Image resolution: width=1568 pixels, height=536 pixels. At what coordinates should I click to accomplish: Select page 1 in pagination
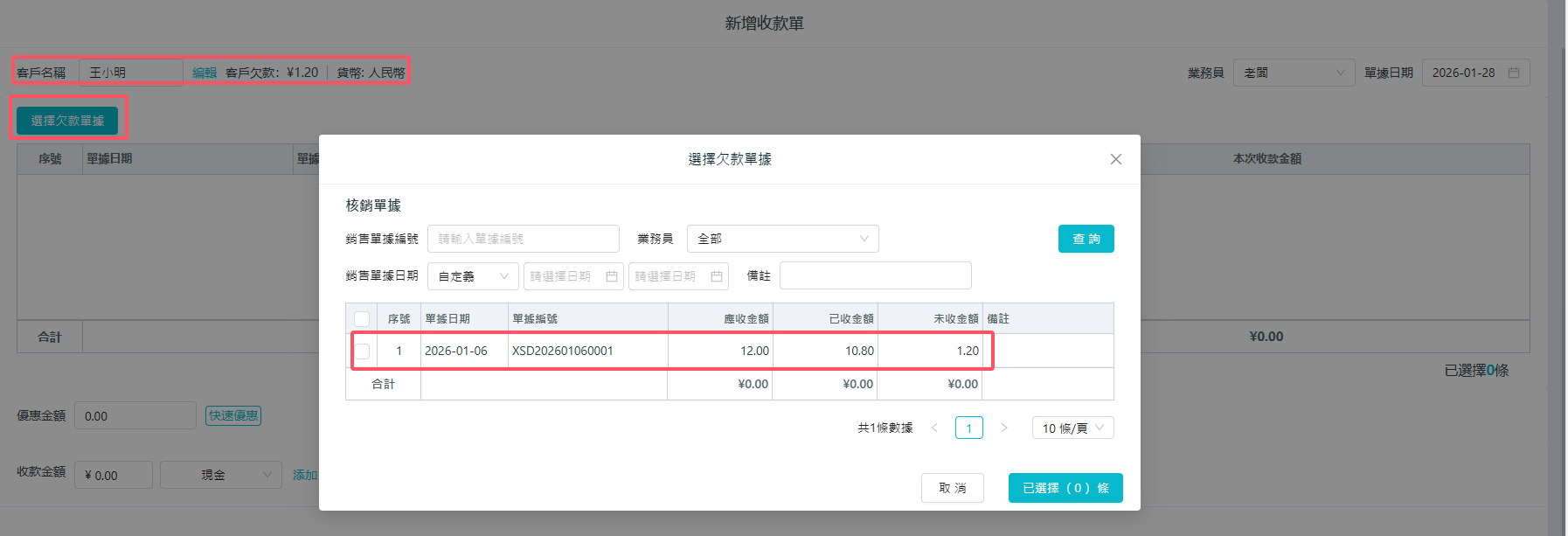point(968,428)
